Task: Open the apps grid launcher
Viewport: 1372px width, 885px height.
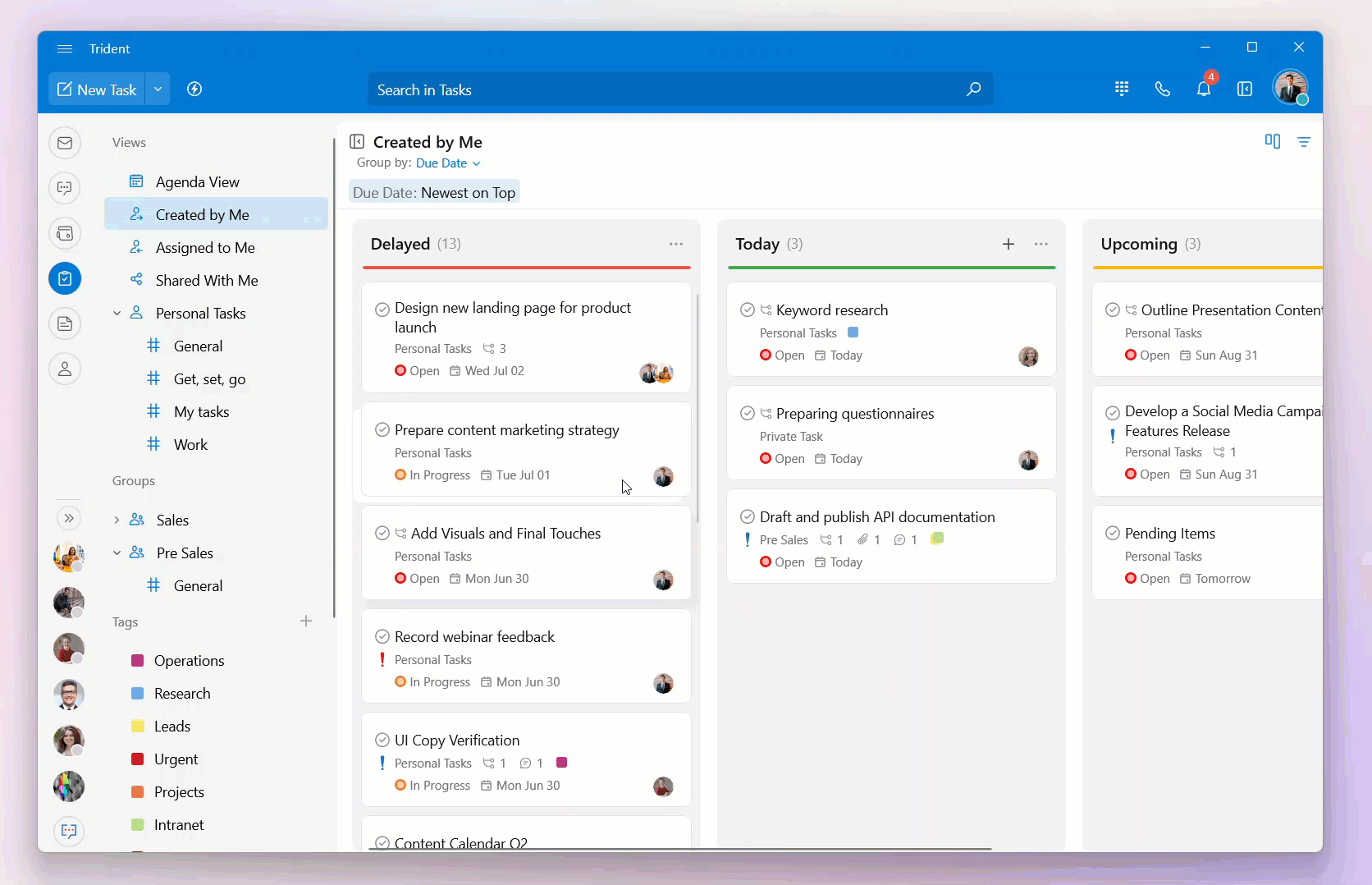Action: point(1122,89)
